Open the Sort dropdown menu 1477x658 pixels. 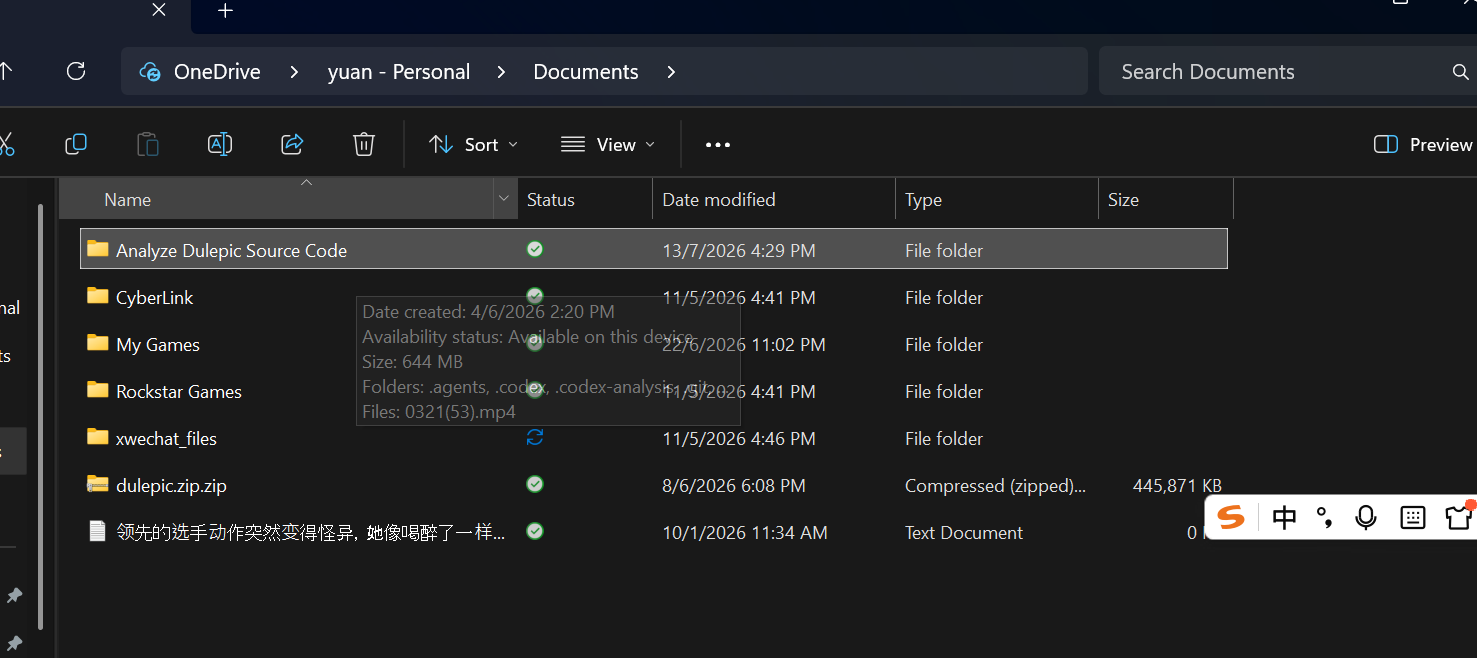474,144
